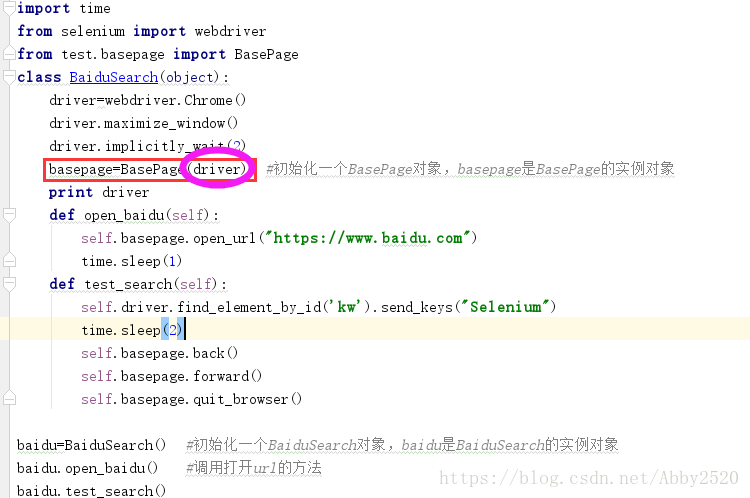Click the 'time.sleep(1)' line
The width and height of the screenshot is (750, 498).
pyautogui.click(x=132, y=261)
